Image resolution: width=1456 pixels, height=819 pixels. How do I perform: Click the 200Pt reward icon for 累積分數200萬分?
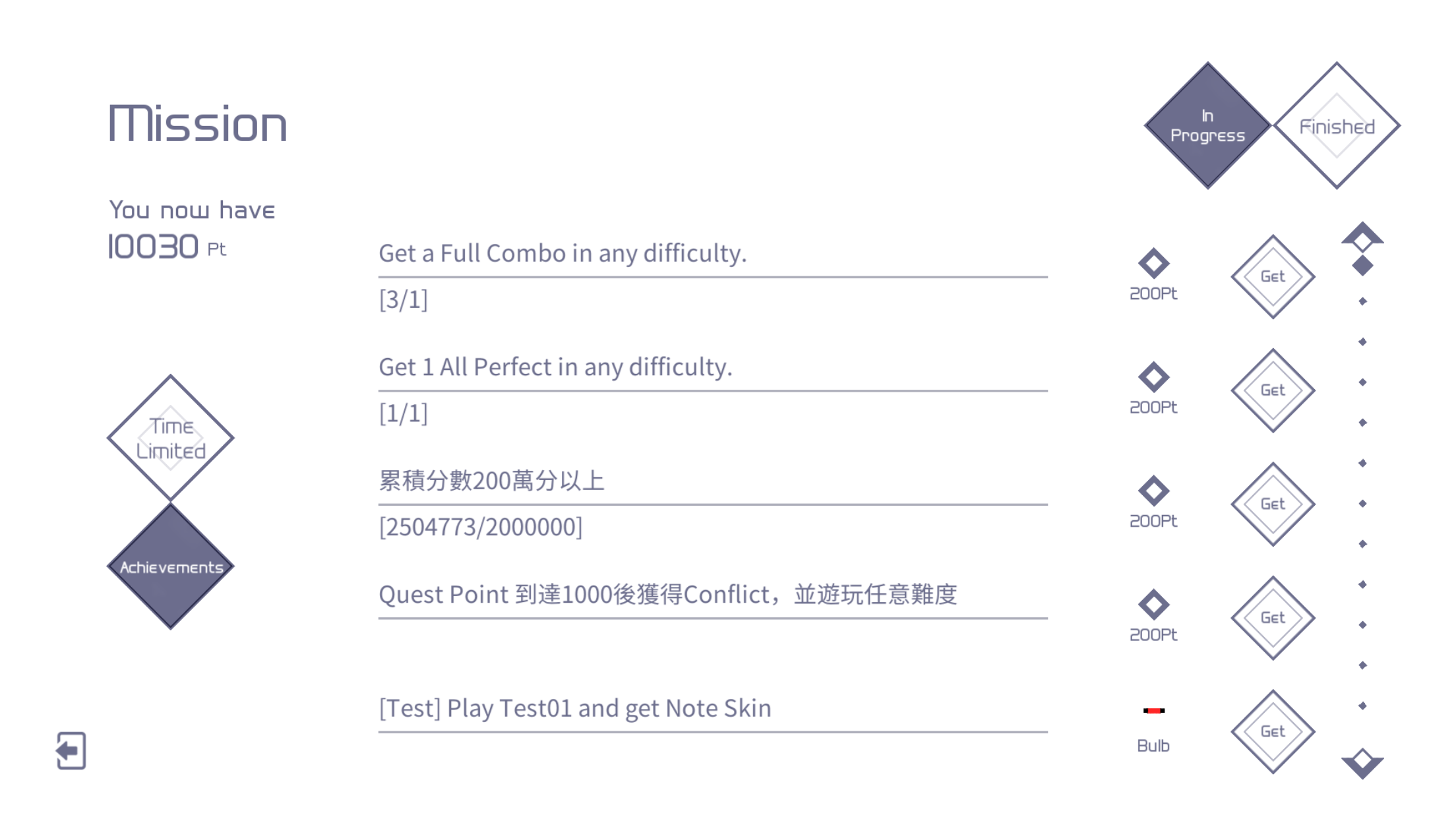click(x=1153, y=491)
